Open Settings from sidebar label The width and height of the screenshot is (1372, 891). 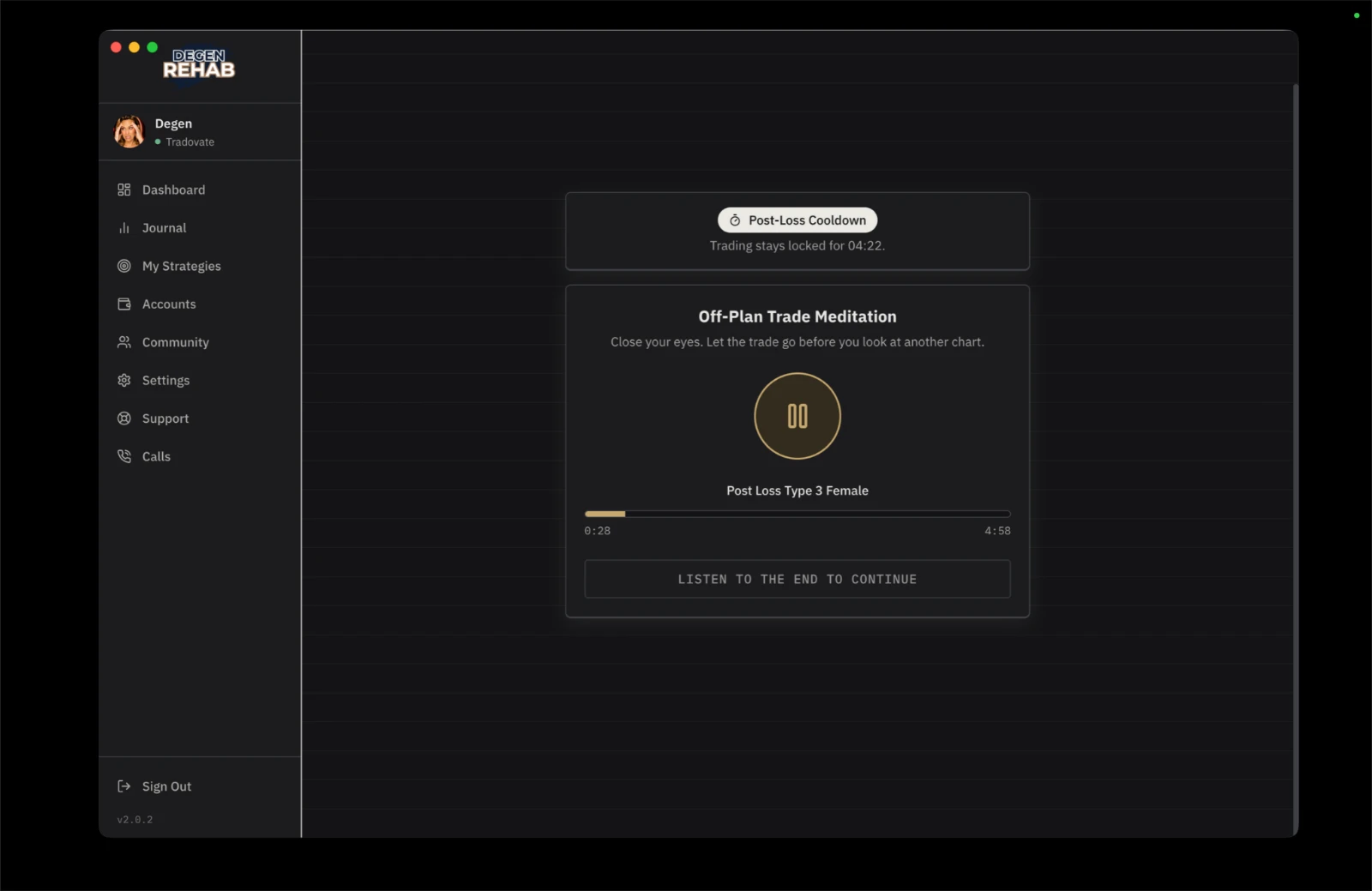(165, 380)
